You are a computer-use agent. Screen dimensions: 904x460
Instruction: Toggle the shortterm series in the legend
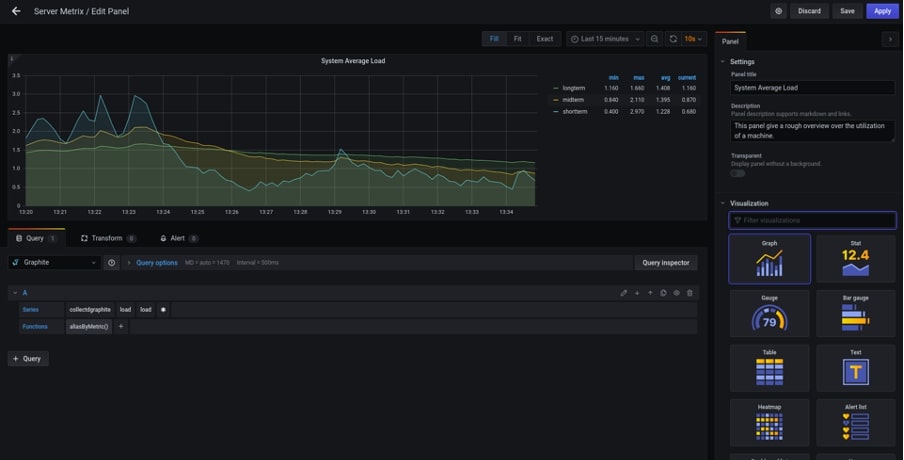(575, 111)
